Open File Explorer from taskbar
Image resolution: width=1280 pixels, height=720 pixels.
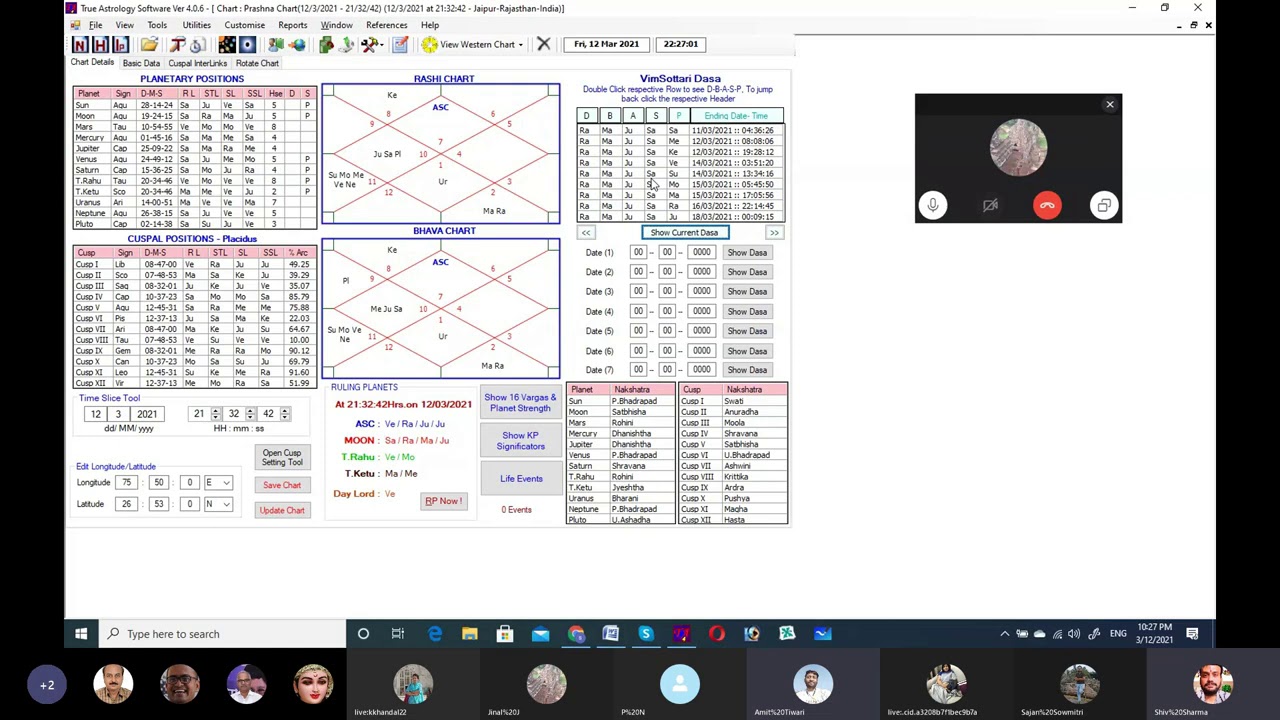pos(470,633)
